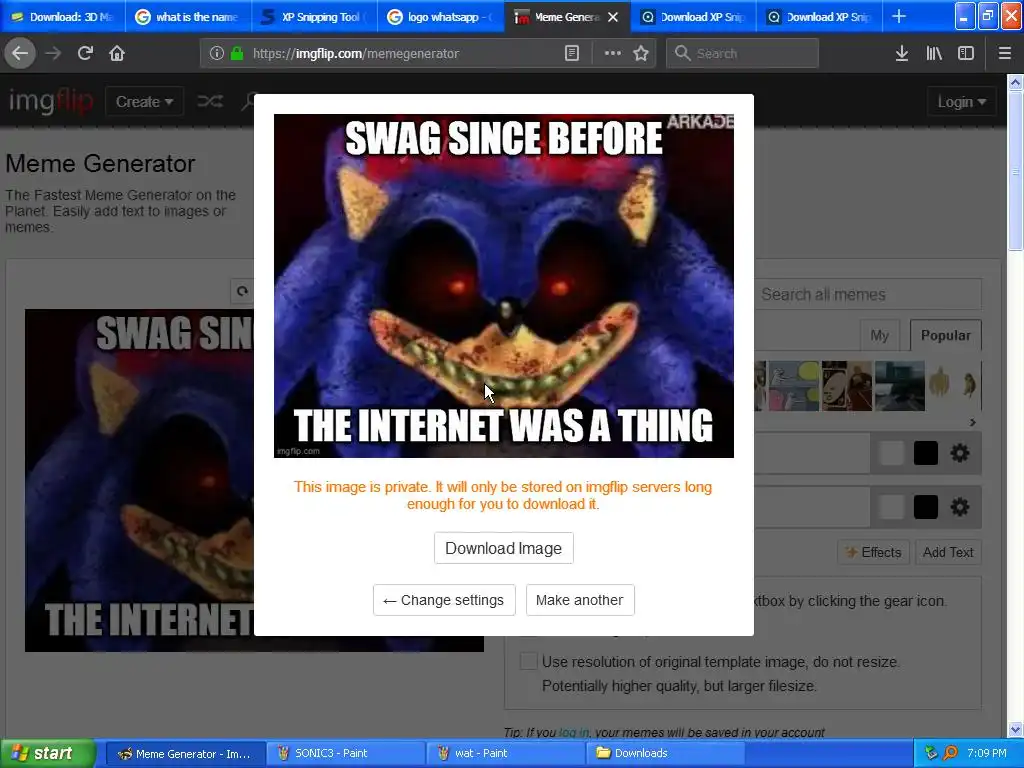The image size is (1024, 768).
Task: Click the Change settings button
Action: (x=444, y=600)
